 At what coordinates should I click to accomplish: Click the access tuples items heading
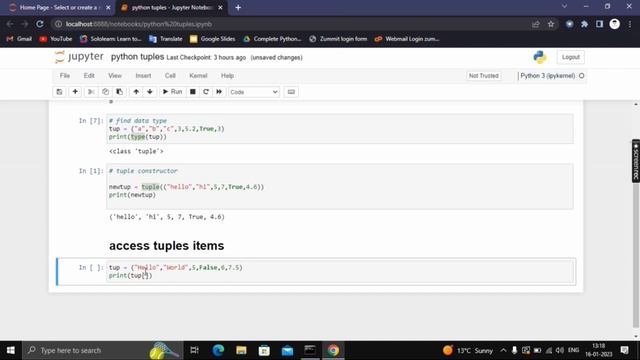[167, 246]
